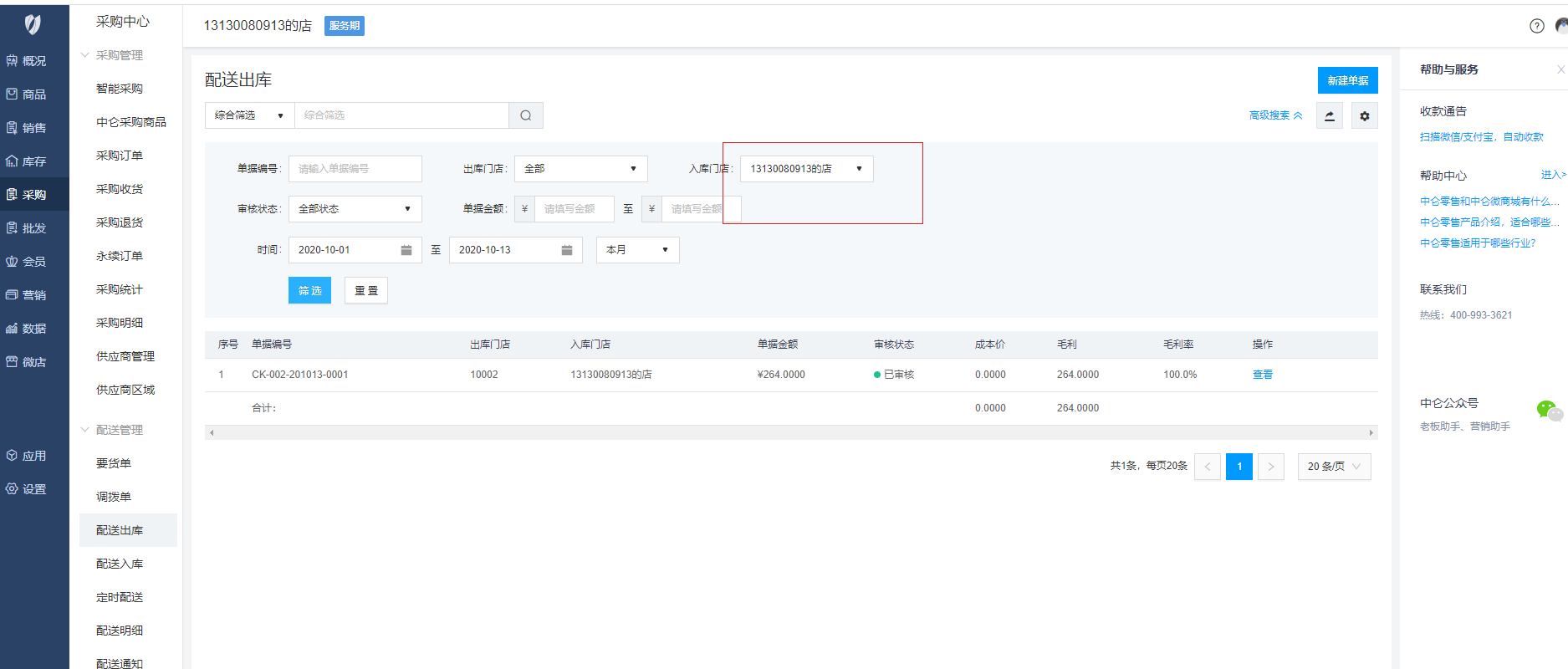
Task: Click the 新建单据 button
Action: tap(1347, 80)
